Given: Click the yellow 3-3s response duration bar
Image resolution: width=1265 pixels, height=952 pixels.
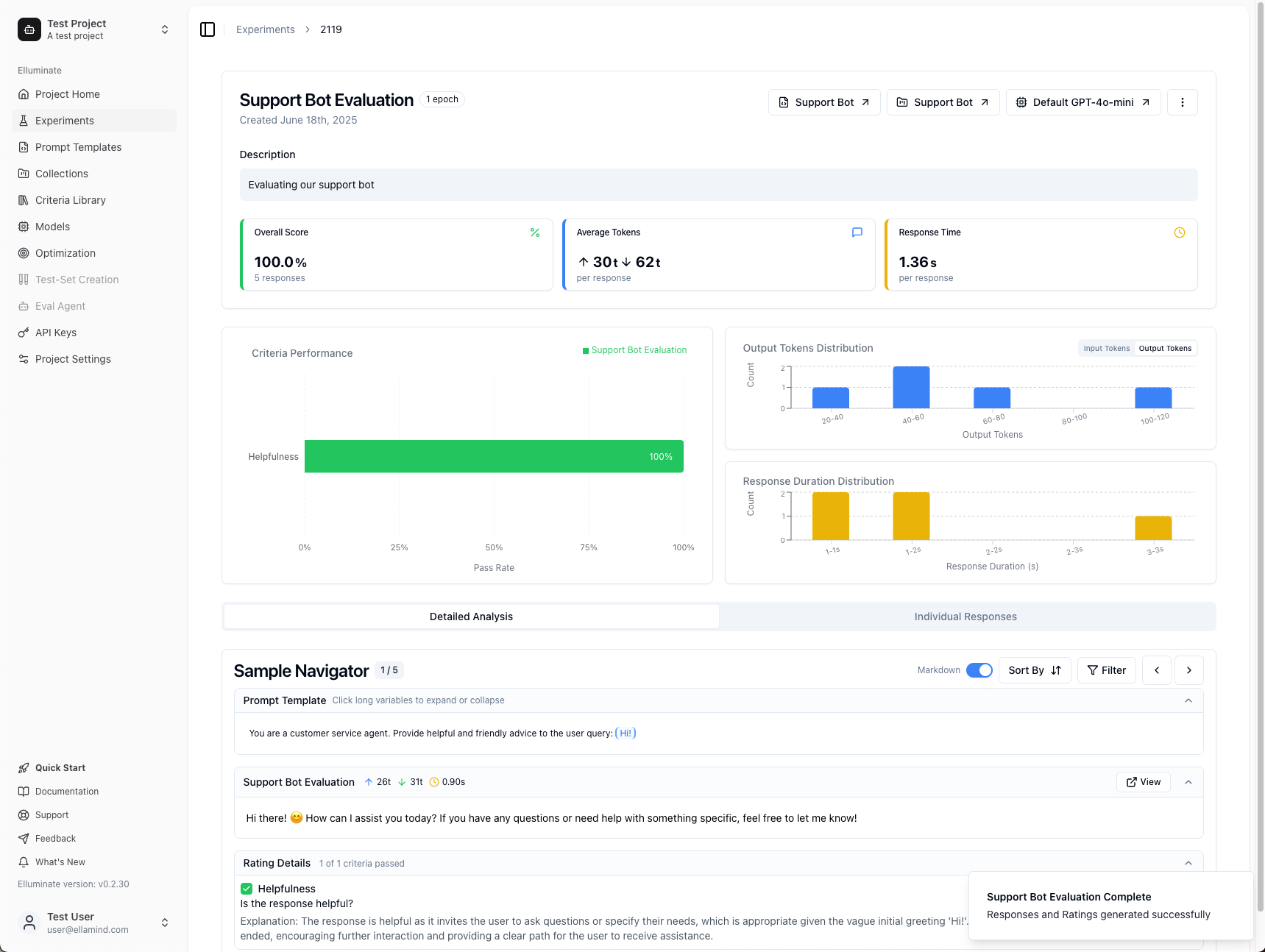Looking at the screenshot, I should pyautogui.click(x=1153, y=528).
